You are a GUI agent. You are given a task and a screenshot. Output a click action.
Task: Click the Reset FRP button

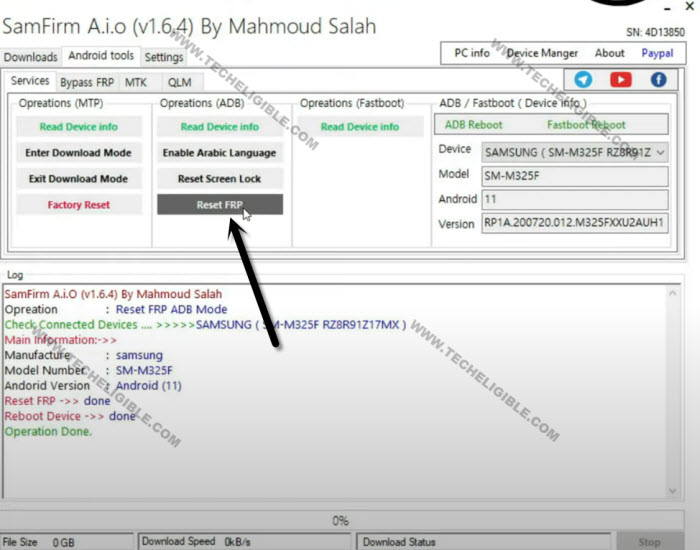click(220, 204)
